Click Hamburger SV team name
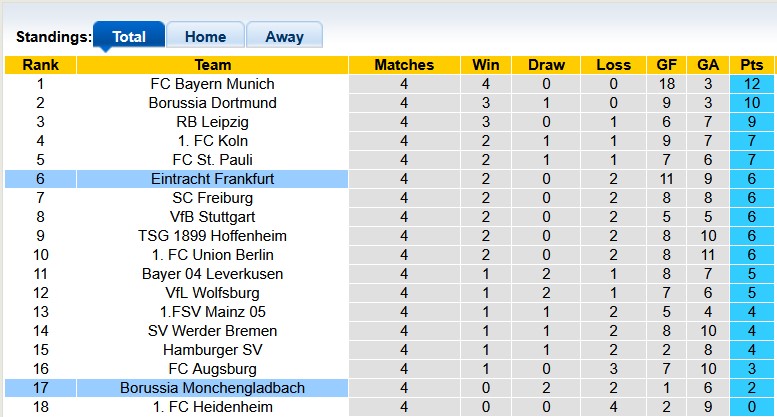Viewport: 777px width, 417px height. [212, 350]
